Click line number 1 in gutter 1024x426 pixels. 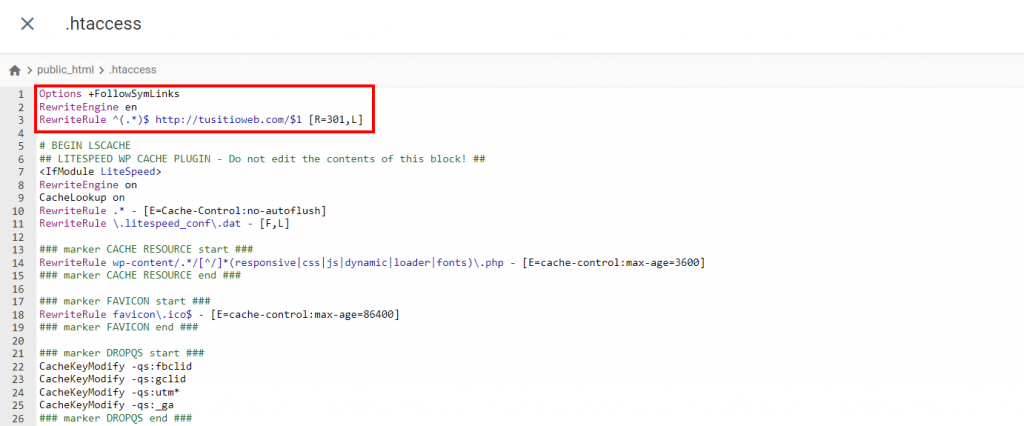21,93
